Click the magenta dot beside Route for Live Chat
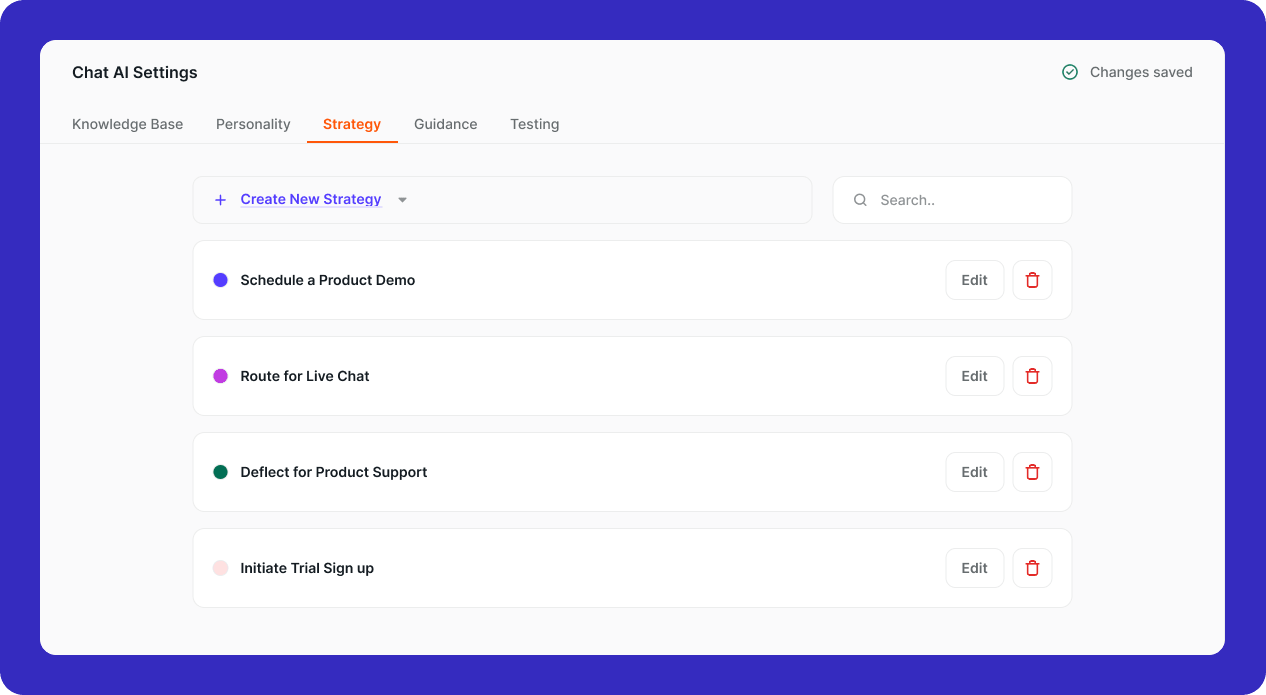 [220, 376]
